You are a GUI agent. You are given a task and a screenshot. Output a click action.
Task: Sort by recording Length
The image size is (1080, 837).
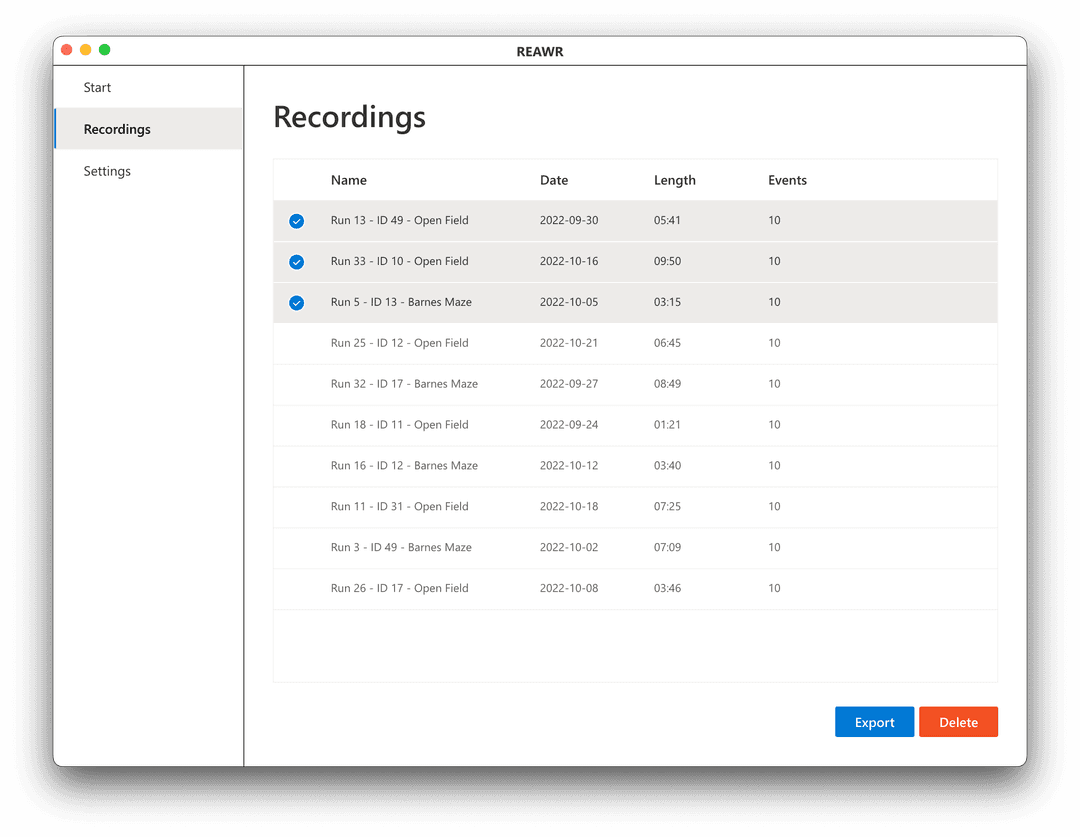(x=674, y=180)
